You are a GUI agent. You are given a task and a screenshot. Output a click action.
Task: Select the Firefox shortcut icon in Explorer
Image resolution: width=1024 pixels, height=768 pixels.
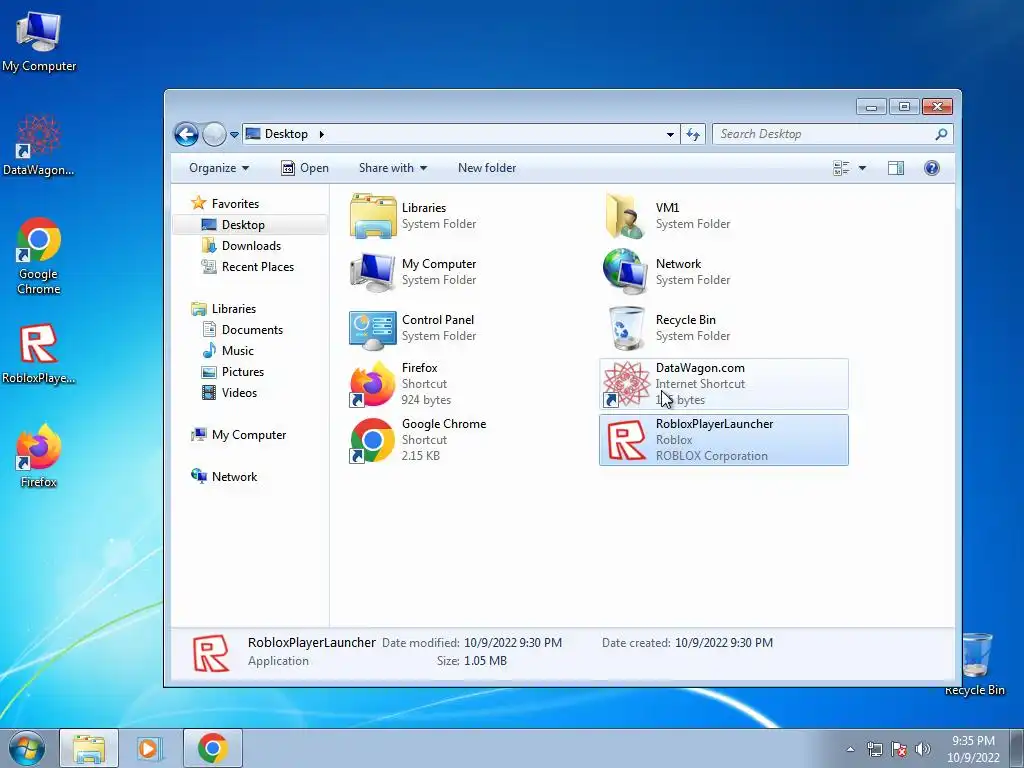click(373, 384)
